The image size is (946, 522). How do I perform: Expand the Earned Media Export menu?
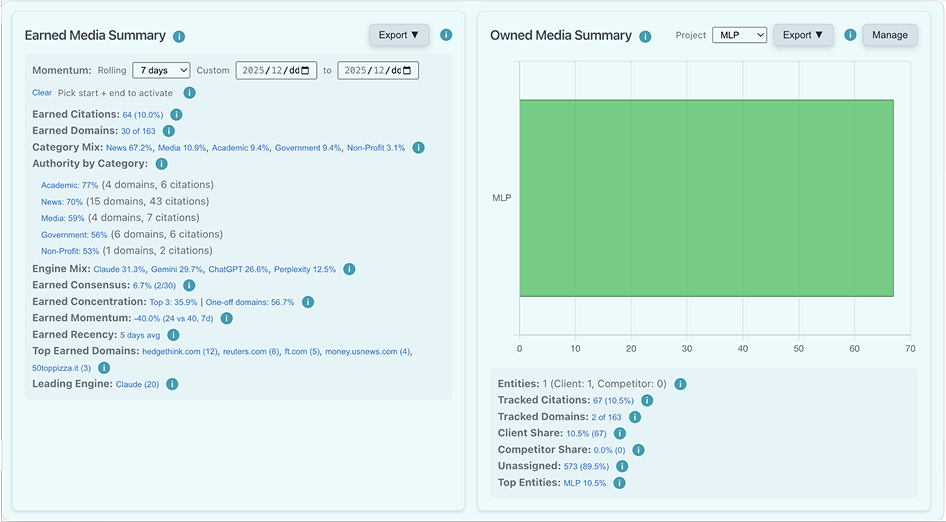pos(399,35)
